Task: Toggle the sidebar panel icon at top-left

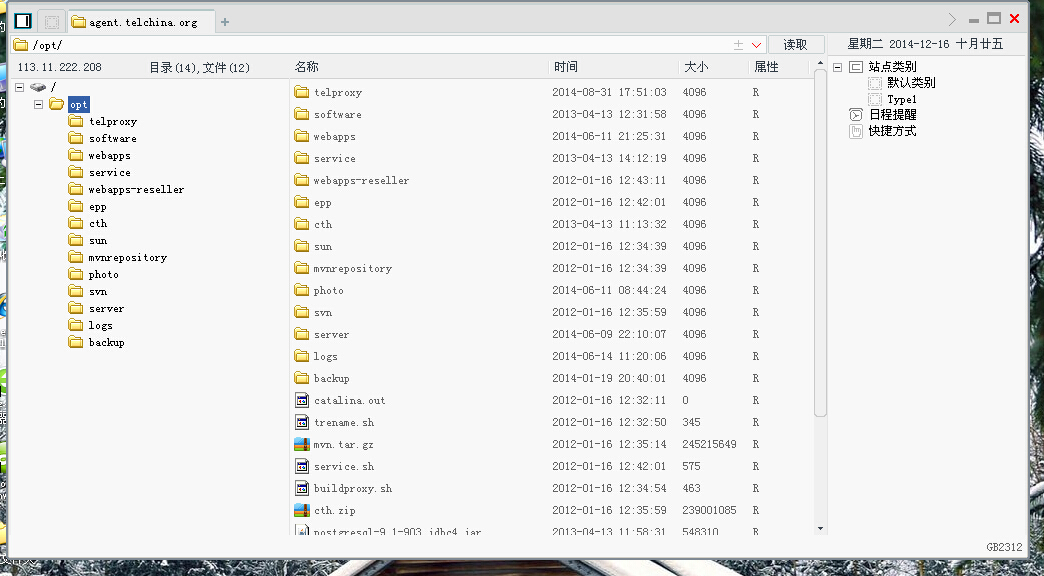Action: pyautogui.click(x=23, y=21)
